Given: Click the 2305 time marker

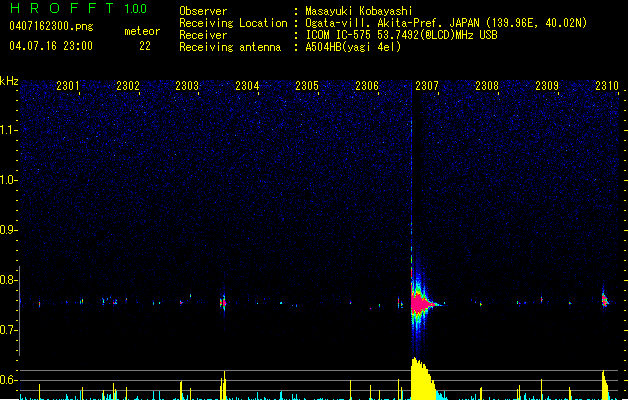Looking at the screenshot, I should [x=307, y=86].
